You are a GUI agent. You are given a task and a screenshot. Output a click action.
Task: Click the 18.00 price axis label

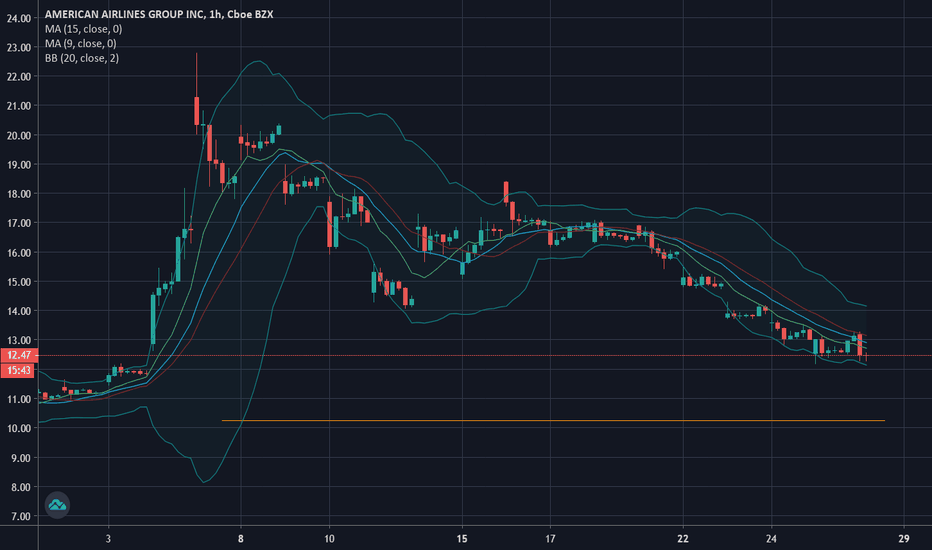19,194
